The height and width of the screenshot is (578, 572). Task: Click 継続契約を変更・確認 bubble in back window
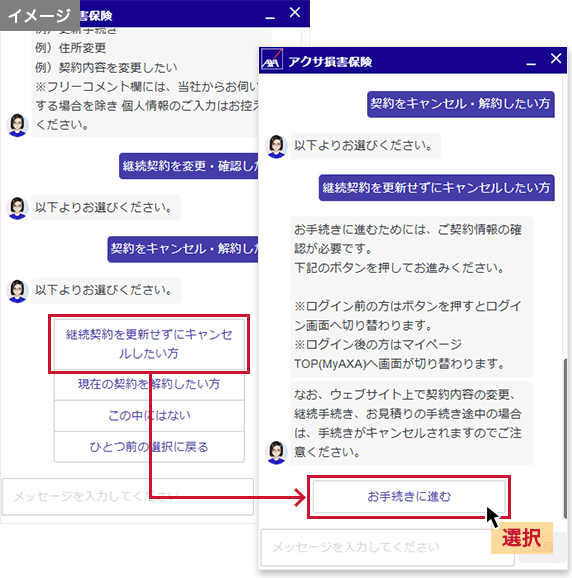click(x=189, y=166)
